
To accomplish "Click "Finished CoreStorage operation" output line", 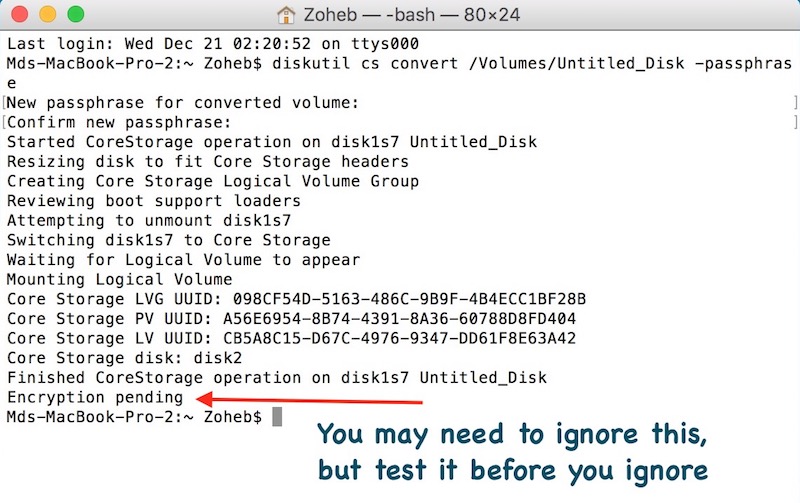I will pos(276,377).
